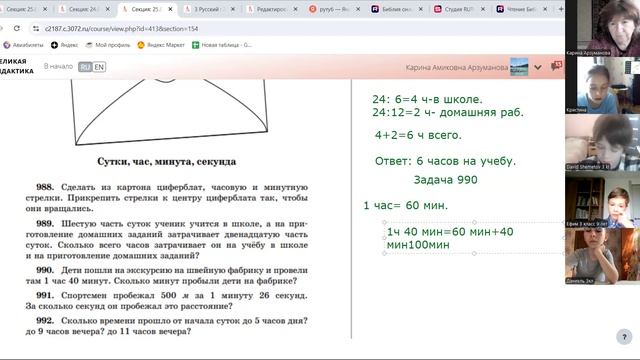The width and height of the screenshot is (640, 360).
Task: Open the Мой профиль bookmark
Action: click(x=108, y=45)
